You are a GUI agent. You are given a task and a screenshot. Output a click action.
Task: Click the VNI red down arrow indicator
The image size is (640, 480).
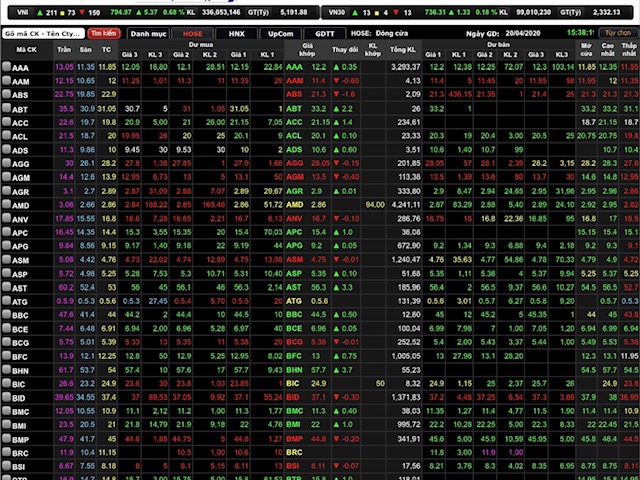(x=83, y=13)
